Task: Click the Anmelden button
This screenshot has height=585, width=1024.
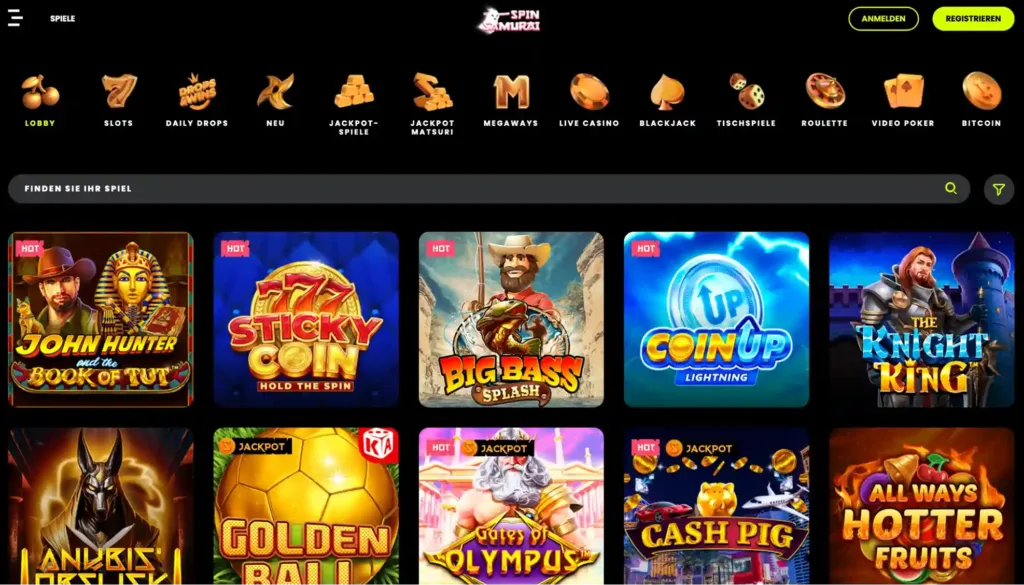Action: pos(883,19)
